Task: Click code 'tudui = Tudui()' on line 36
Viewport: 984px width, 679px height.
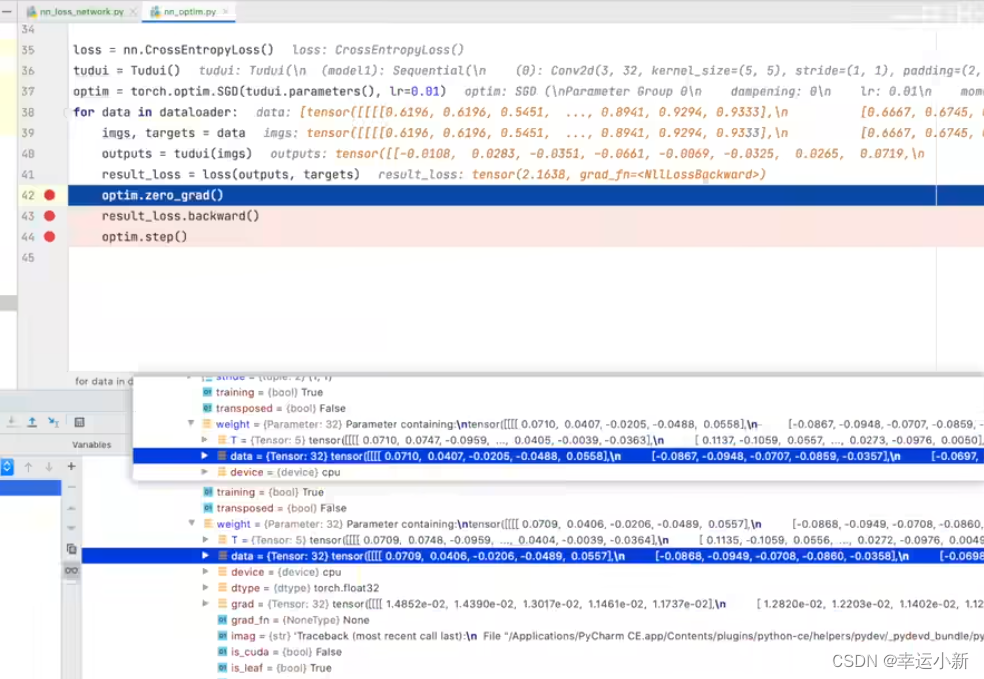Action: pyautogui.click(x=126, y=70)
